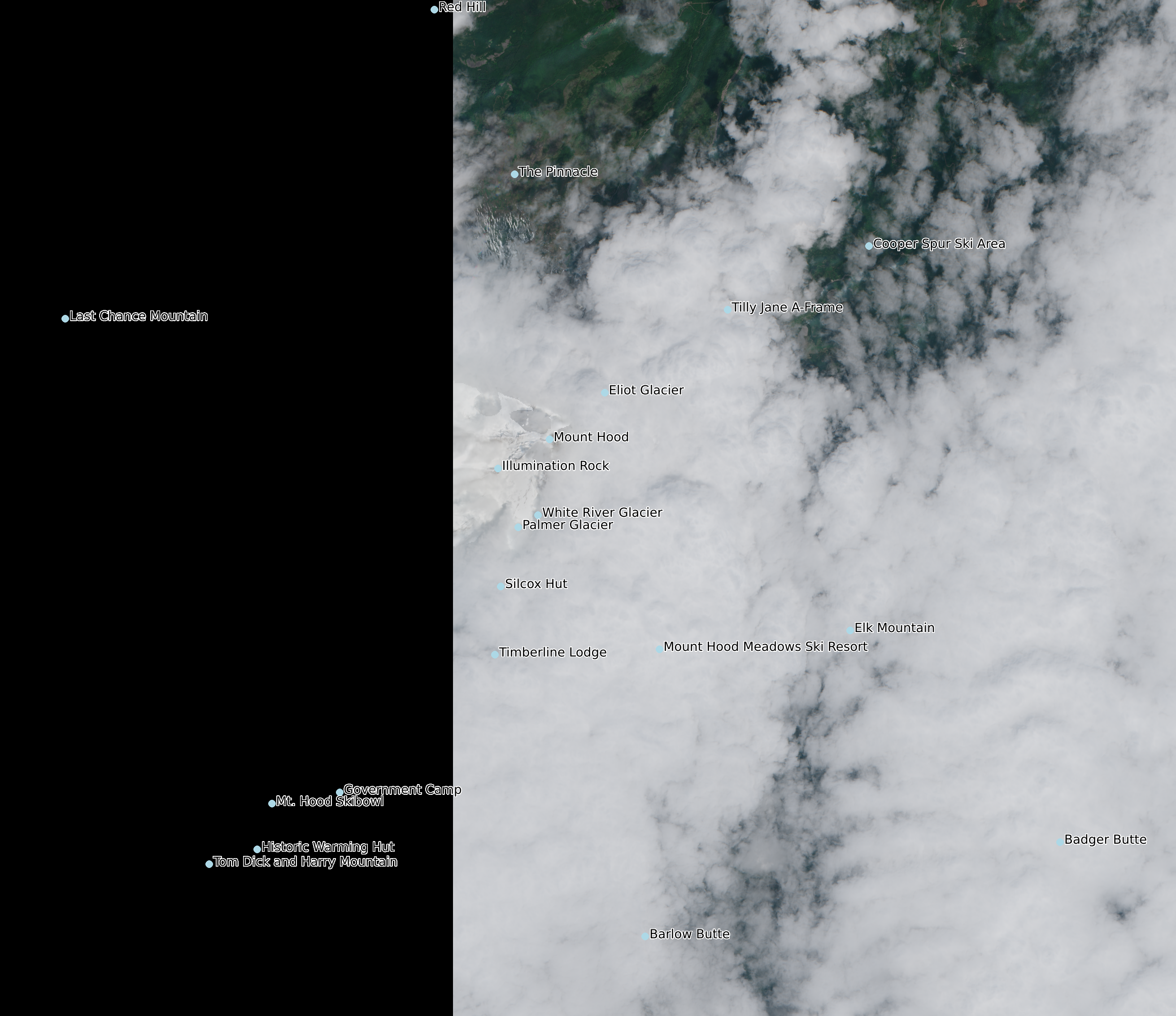Select the Government Camp marker
This screenshot has height=1016, width=1176.
coord(340,792)
